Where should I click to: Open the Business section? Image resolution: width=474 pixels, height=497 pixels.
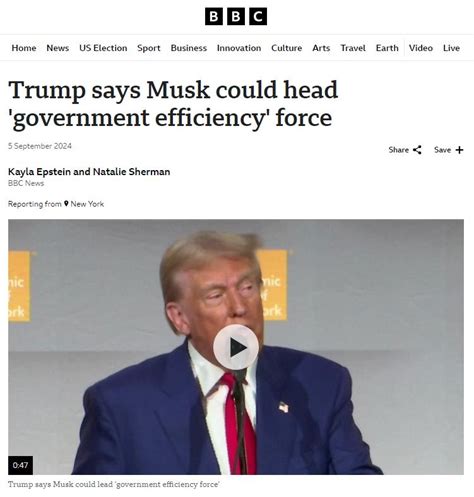coord(189,48)
